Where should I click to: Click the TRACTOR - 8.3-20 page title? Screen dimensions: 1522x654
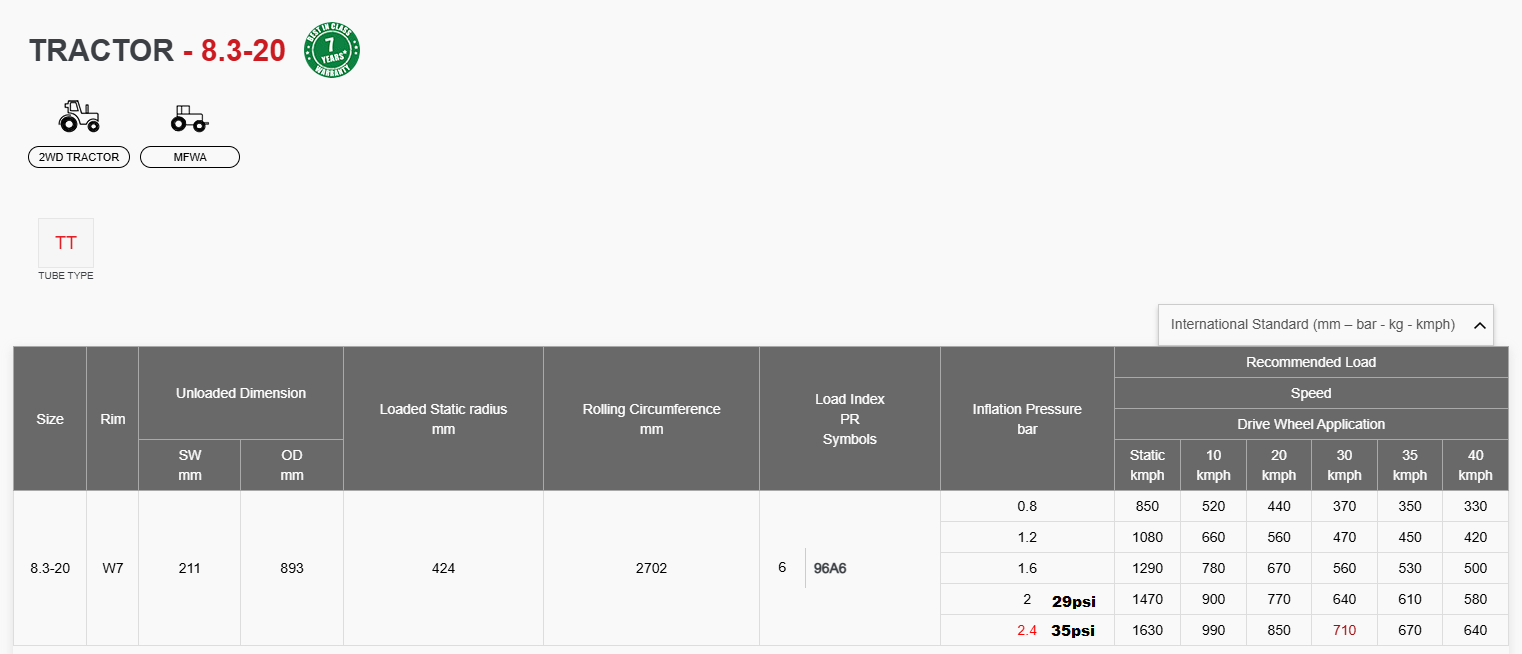157,50
